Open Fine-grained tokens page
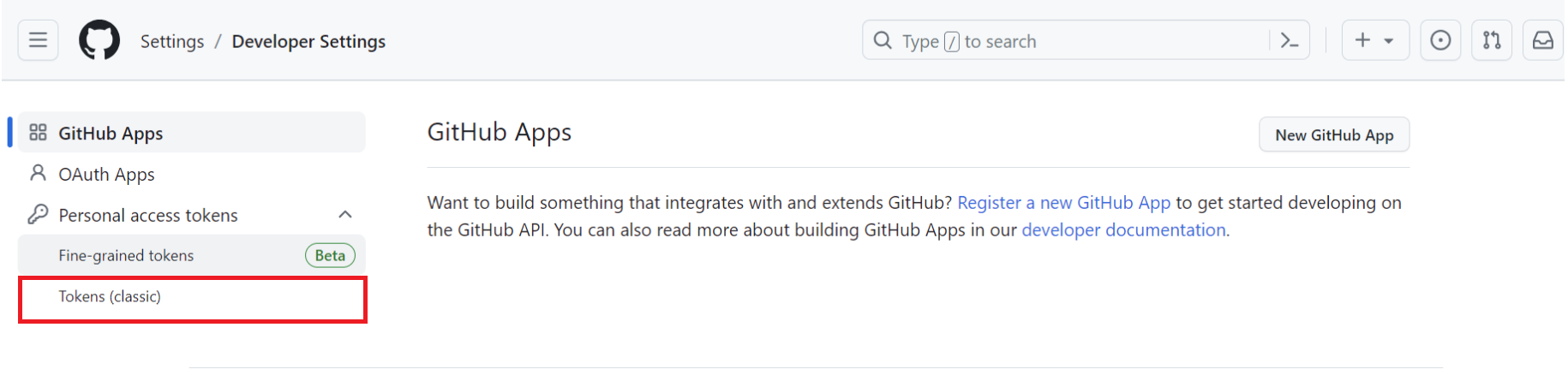The height and width of the screenshot is (381, 1568). 126,256
